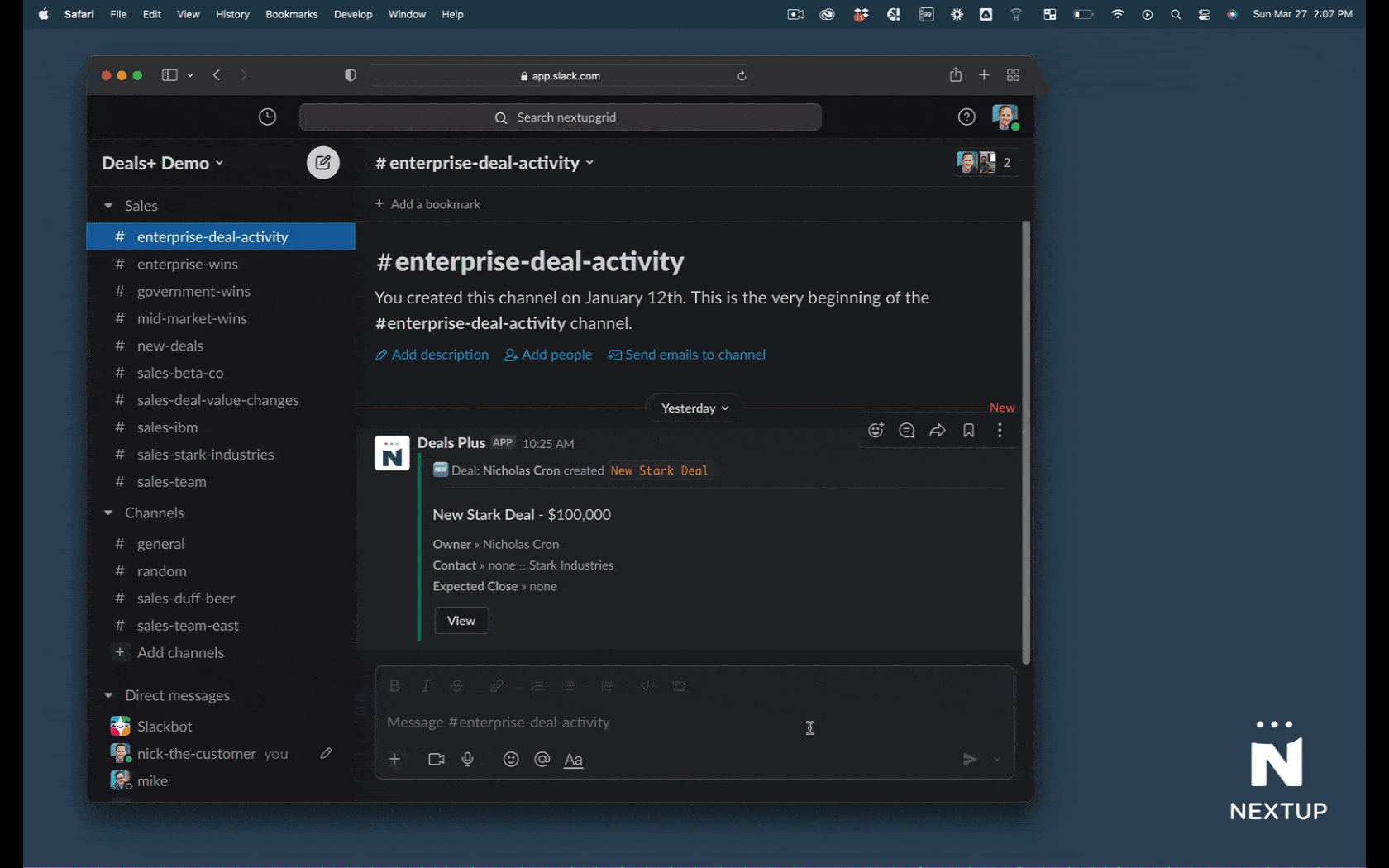Open user profile avatar in top bar
The height and width of the screenshot is (868, 1389).
tap(1005, 117)
